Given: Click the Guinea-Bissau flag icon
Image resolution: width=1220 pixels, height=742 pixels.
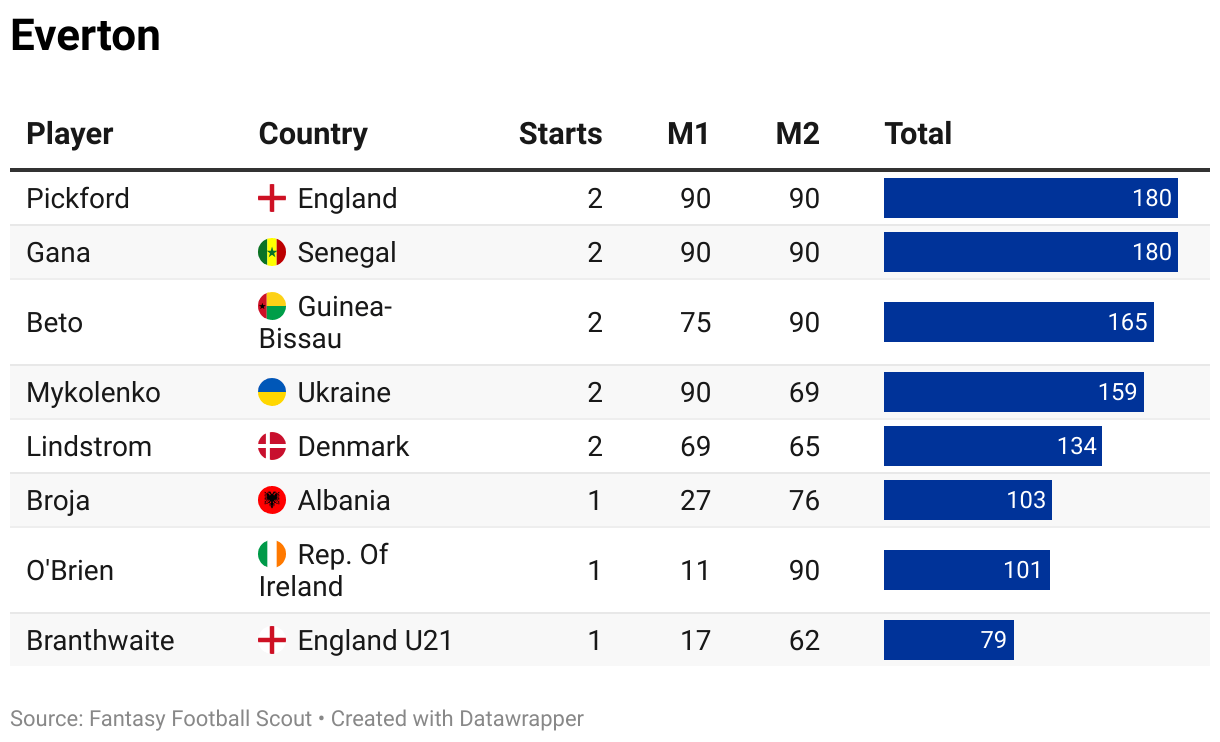Looking at the screenshot, I should 272,306.
